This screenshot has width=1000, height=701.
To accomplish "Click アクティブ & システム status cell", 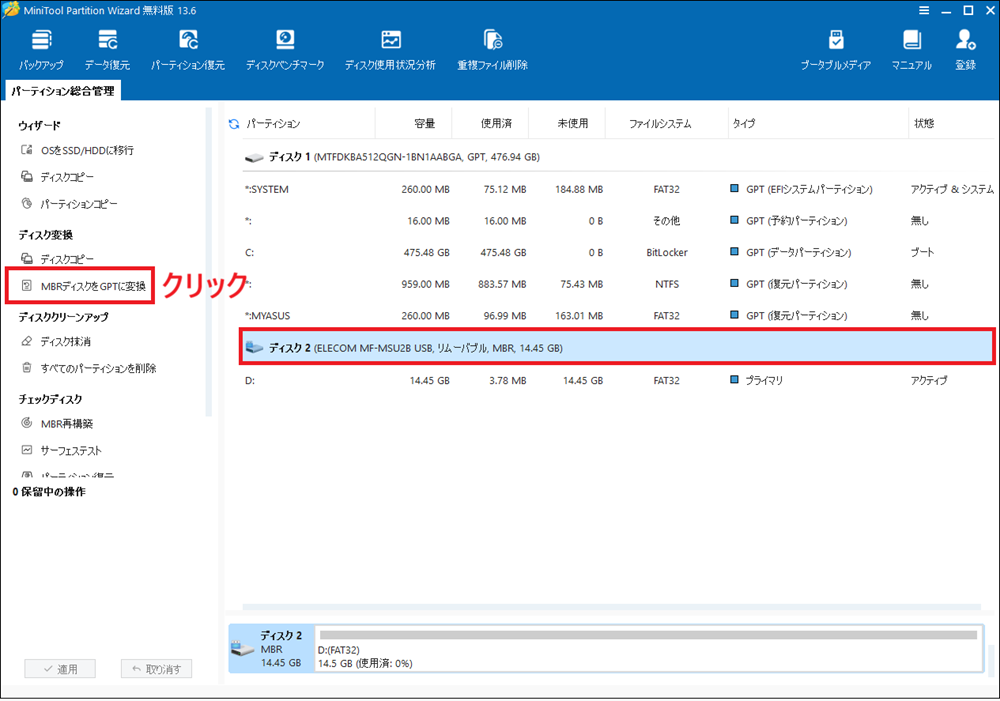I will pyautogui.click(x=952, y=189).
